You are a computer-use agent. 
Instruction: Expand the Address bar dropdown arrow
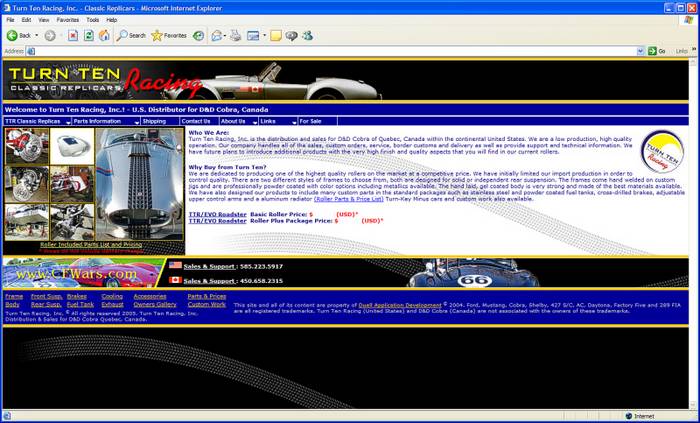tap(640, 50)
